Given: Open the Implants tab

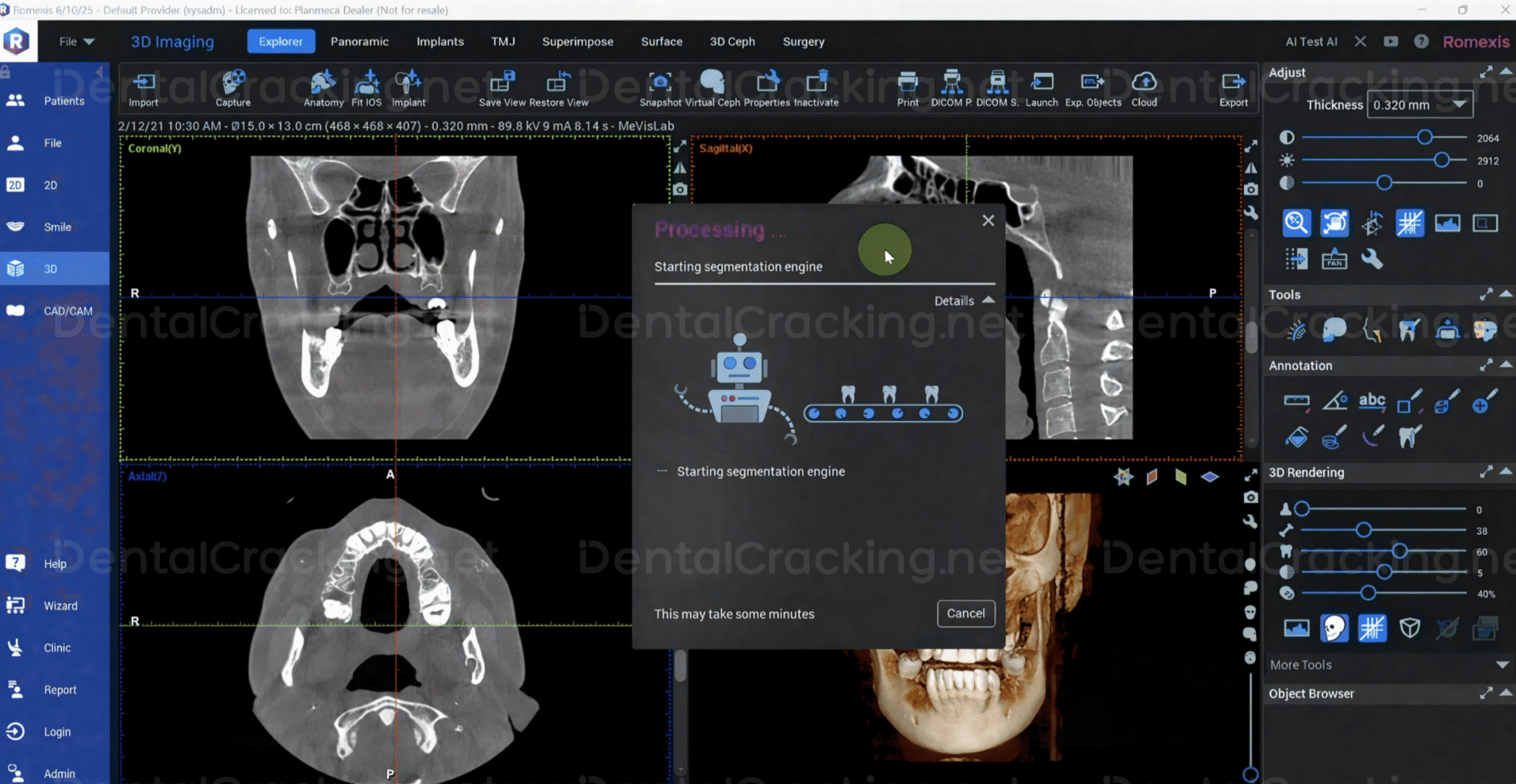Looking at the screenshot, I should pyautogui.click(x=439, y=41).
